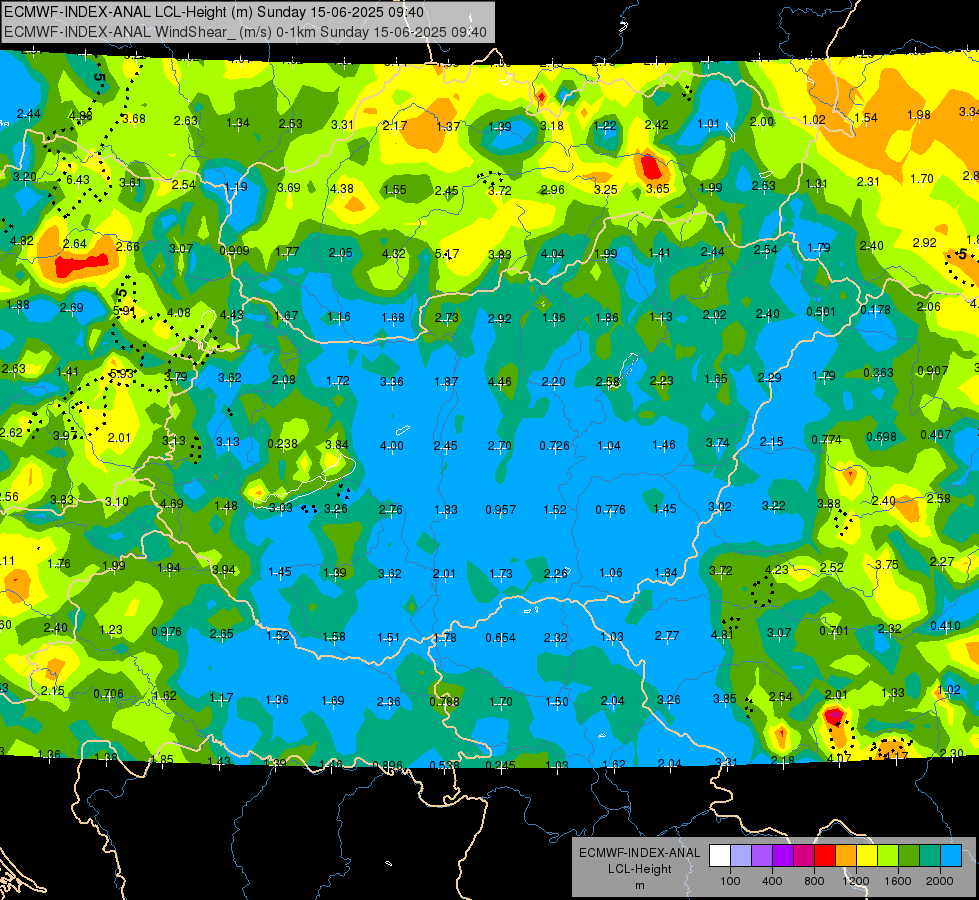
Task: Click the wind shear value 0.909
Action: [x=234, y=251]
